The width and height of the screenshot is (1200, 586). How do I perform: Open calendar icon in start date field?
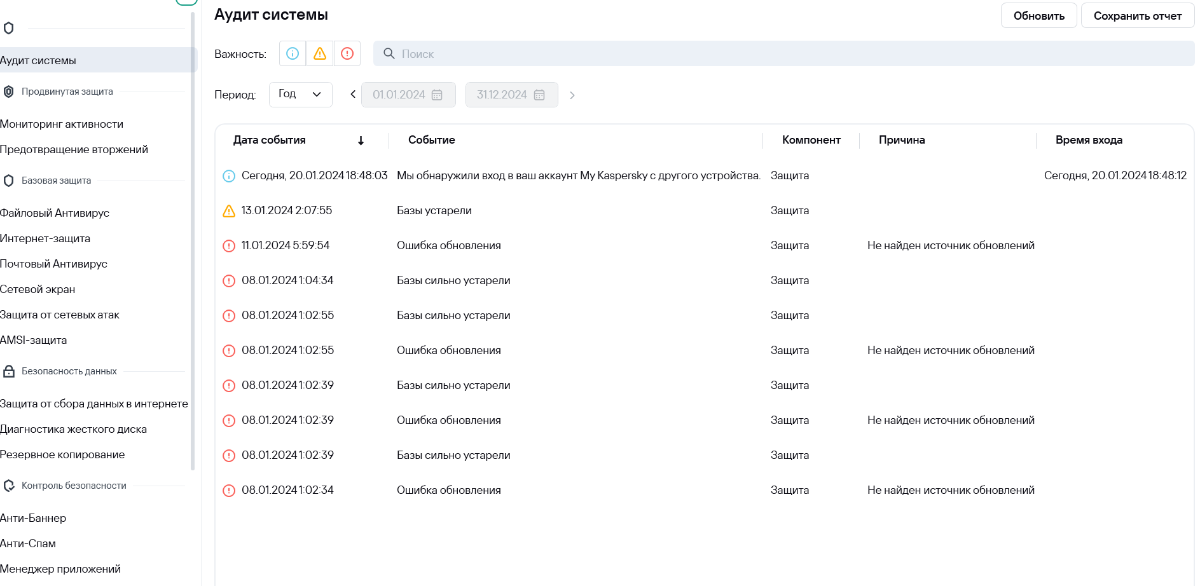coord(437,95)
